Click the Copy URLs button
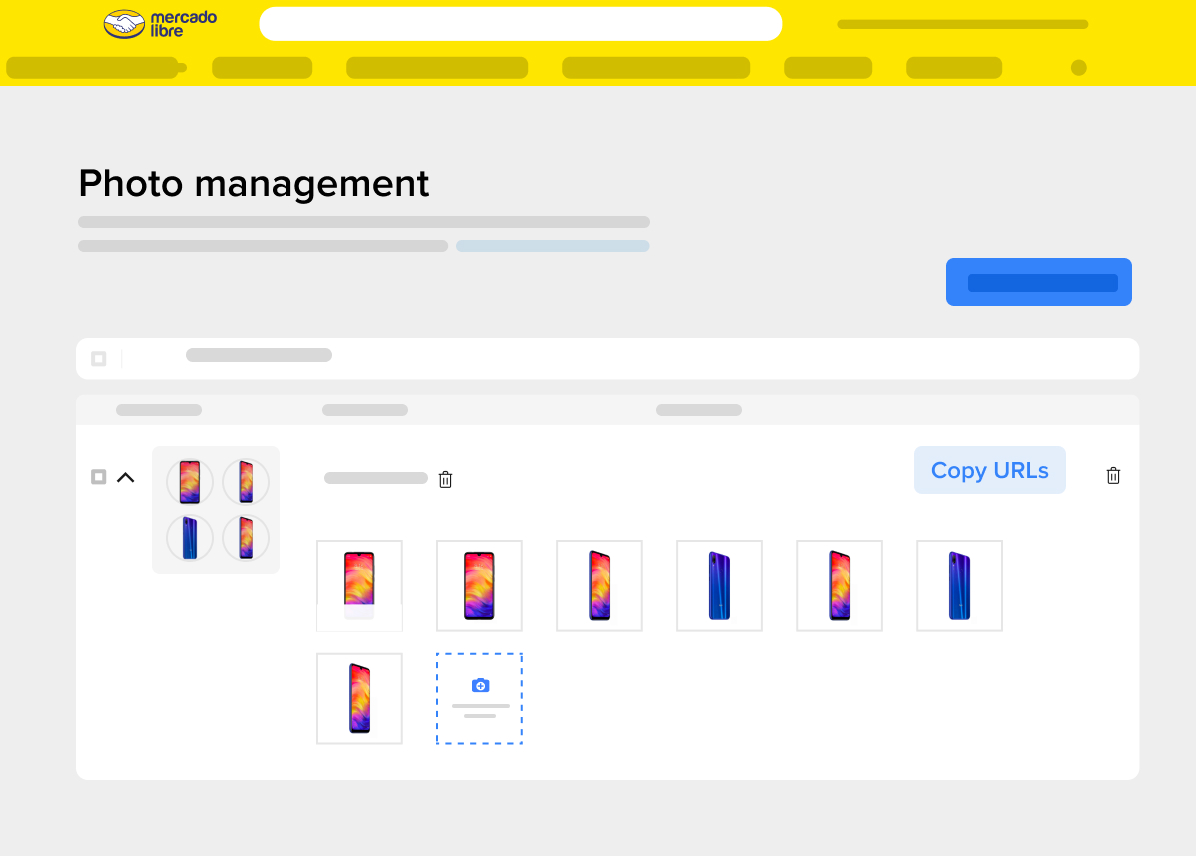Screen dimensions: 1196x856 pos(989,470)
